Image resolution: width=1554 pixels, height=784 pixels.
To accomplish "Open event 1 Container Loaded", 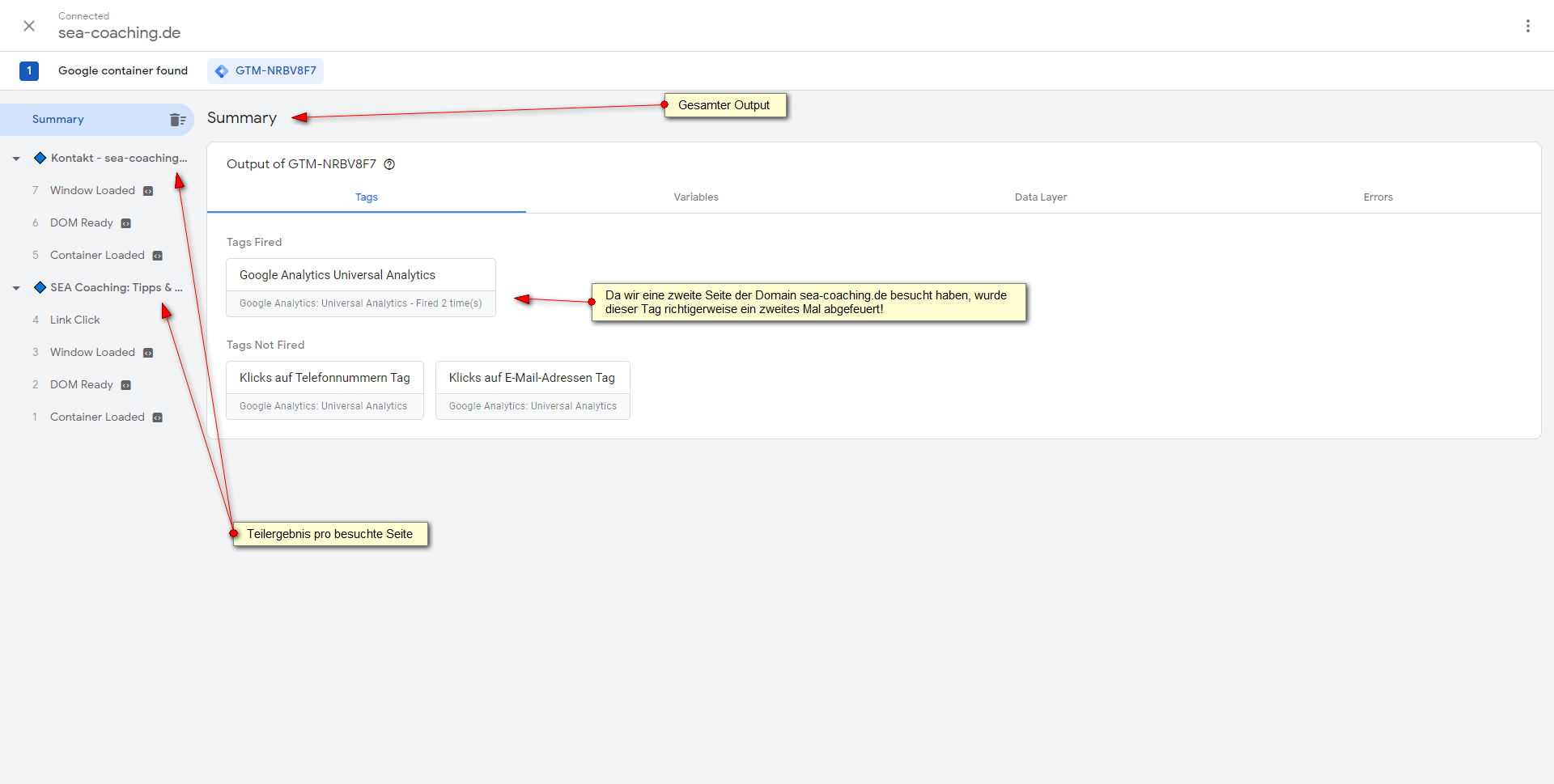I will [97, 417].
